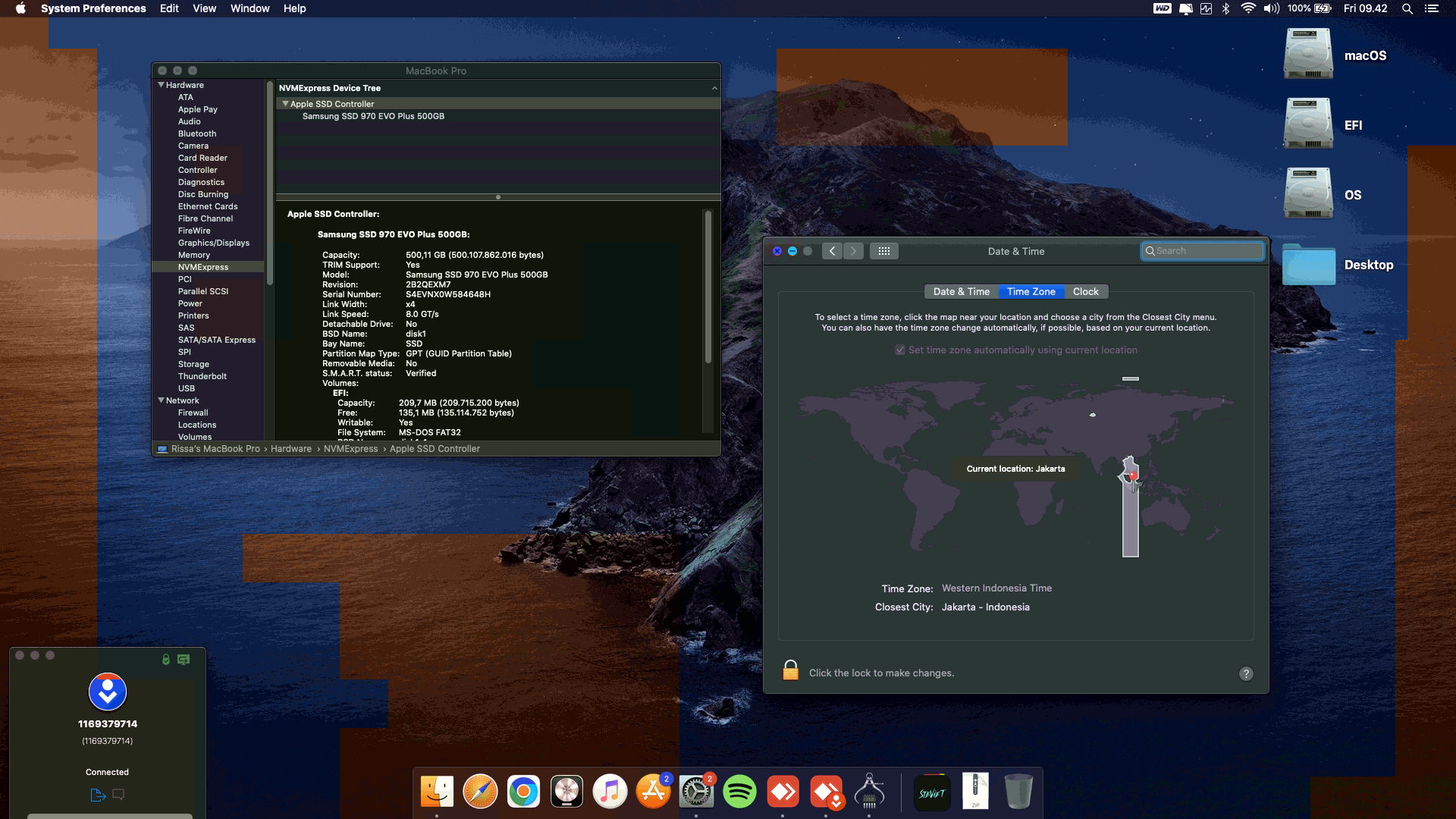The width and height of the screenshot is (1456, 819).
Task: Click the pane divider handle dot
Action: point(498,197)
